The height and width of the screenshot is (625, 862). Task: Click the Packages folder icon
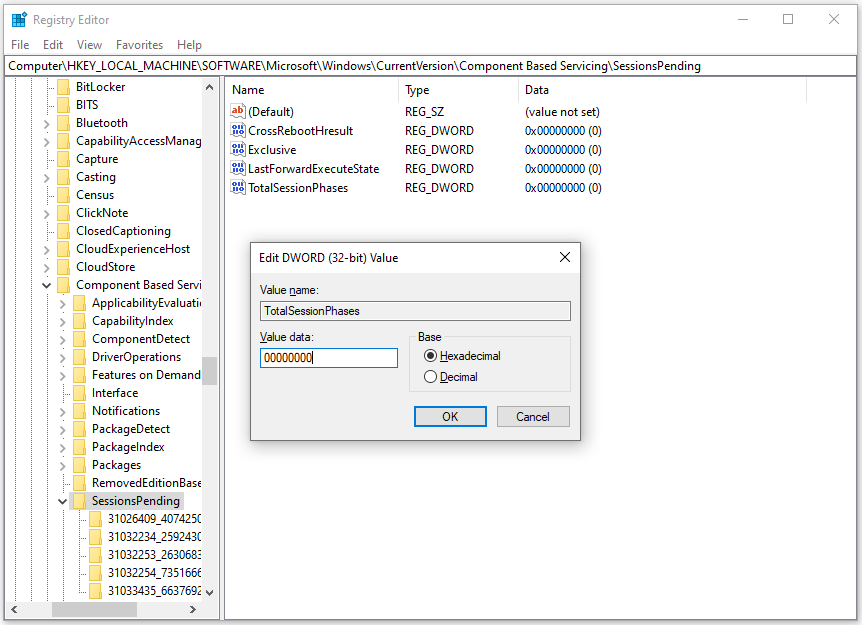[x=80, y=465]
